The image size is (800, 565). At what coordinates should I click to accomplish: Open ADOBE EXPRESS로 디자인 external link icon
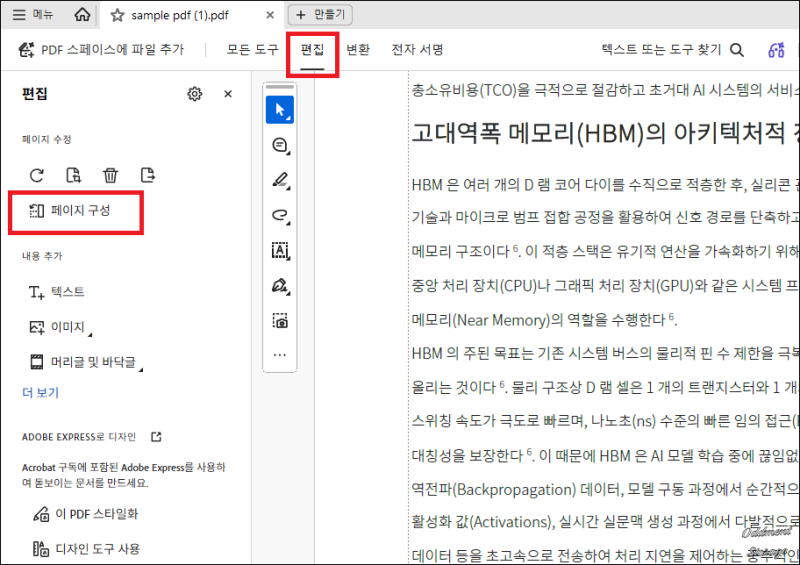(x=156, y=437)
